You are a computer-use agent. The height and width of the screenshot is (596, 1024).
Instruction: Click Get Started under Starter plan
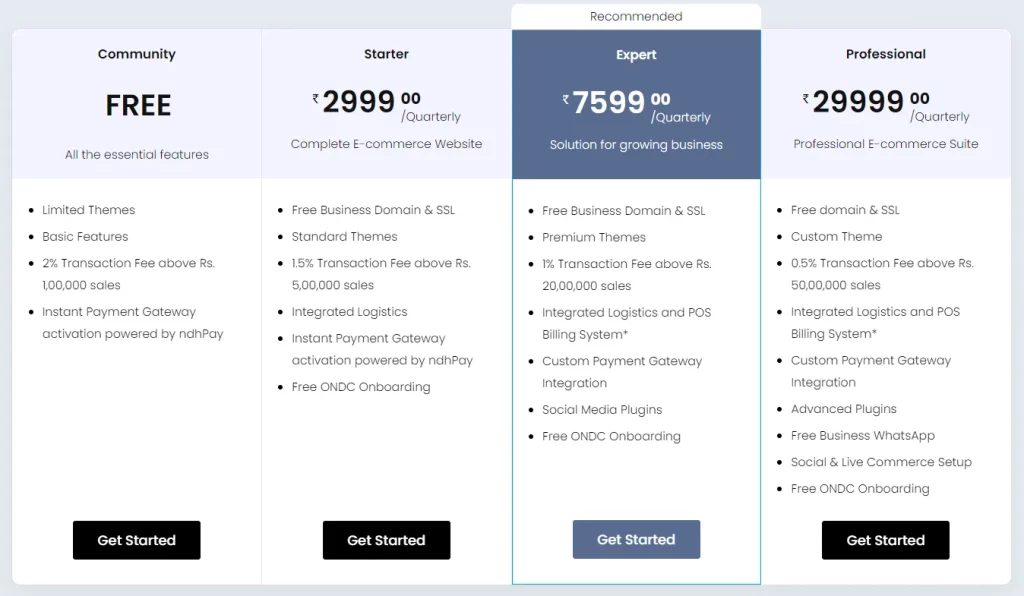click(x=386, y=540)
